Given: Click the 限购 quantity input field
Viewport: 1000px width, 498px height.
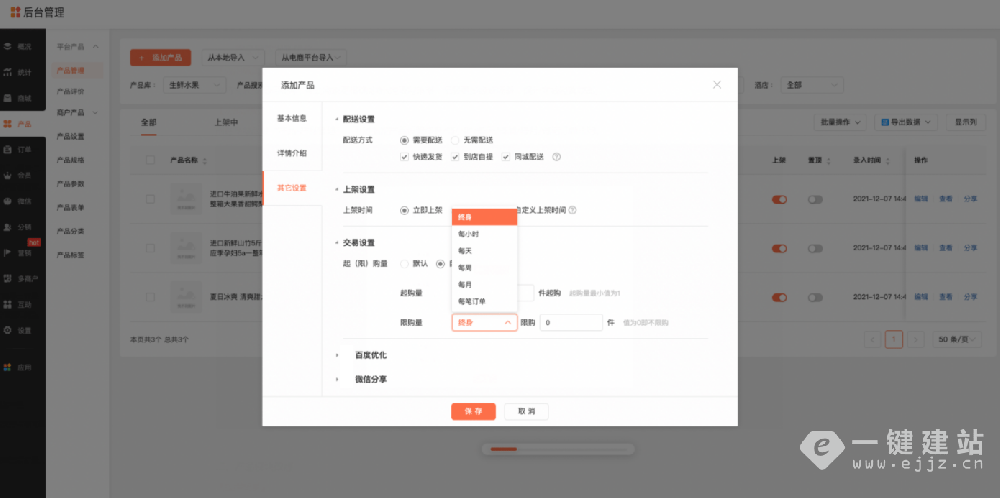Looking at the screenshot, I should (x=571, y=323).
